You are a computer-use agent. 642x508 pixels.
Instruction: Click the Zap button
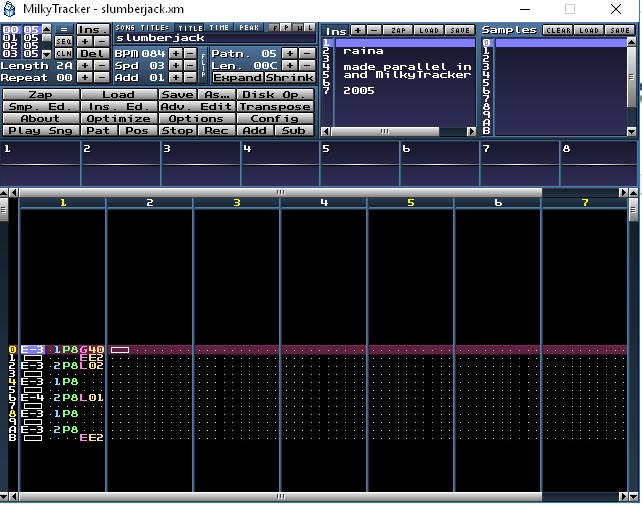coord(41,95)
